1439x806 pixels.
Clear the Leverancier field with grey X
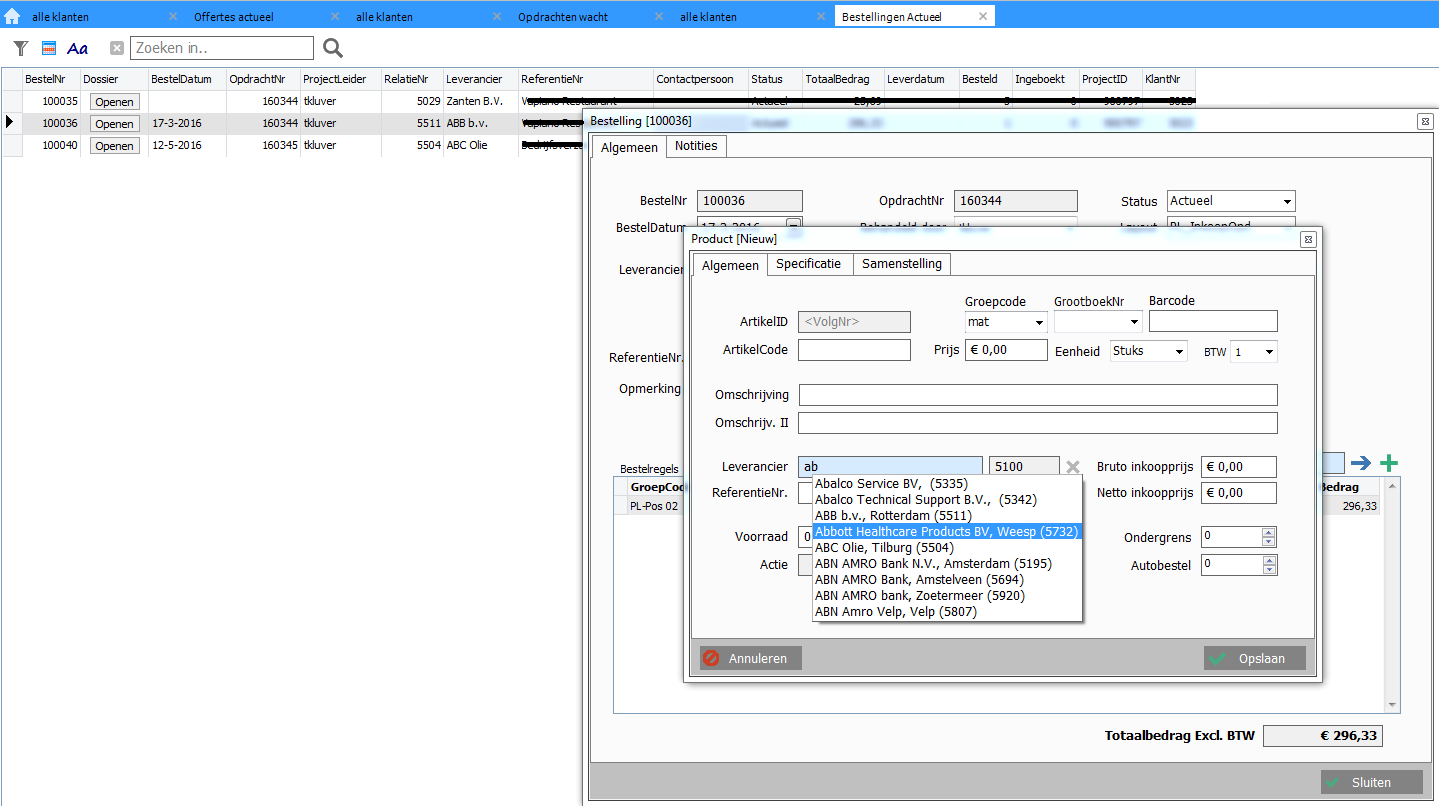point(1073,467)
